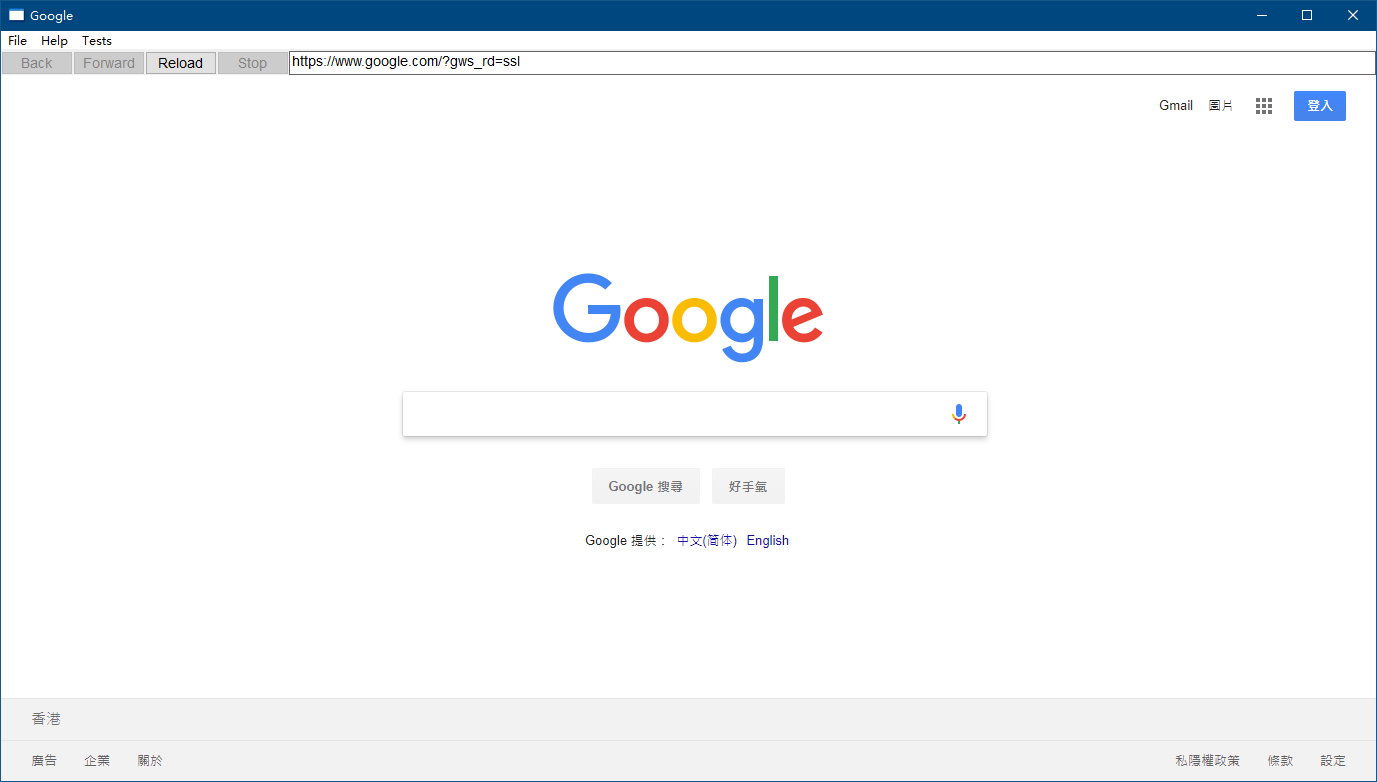Open the Google apps grid icon
The image size is (1377, 782).
[x=1264, y=106]
